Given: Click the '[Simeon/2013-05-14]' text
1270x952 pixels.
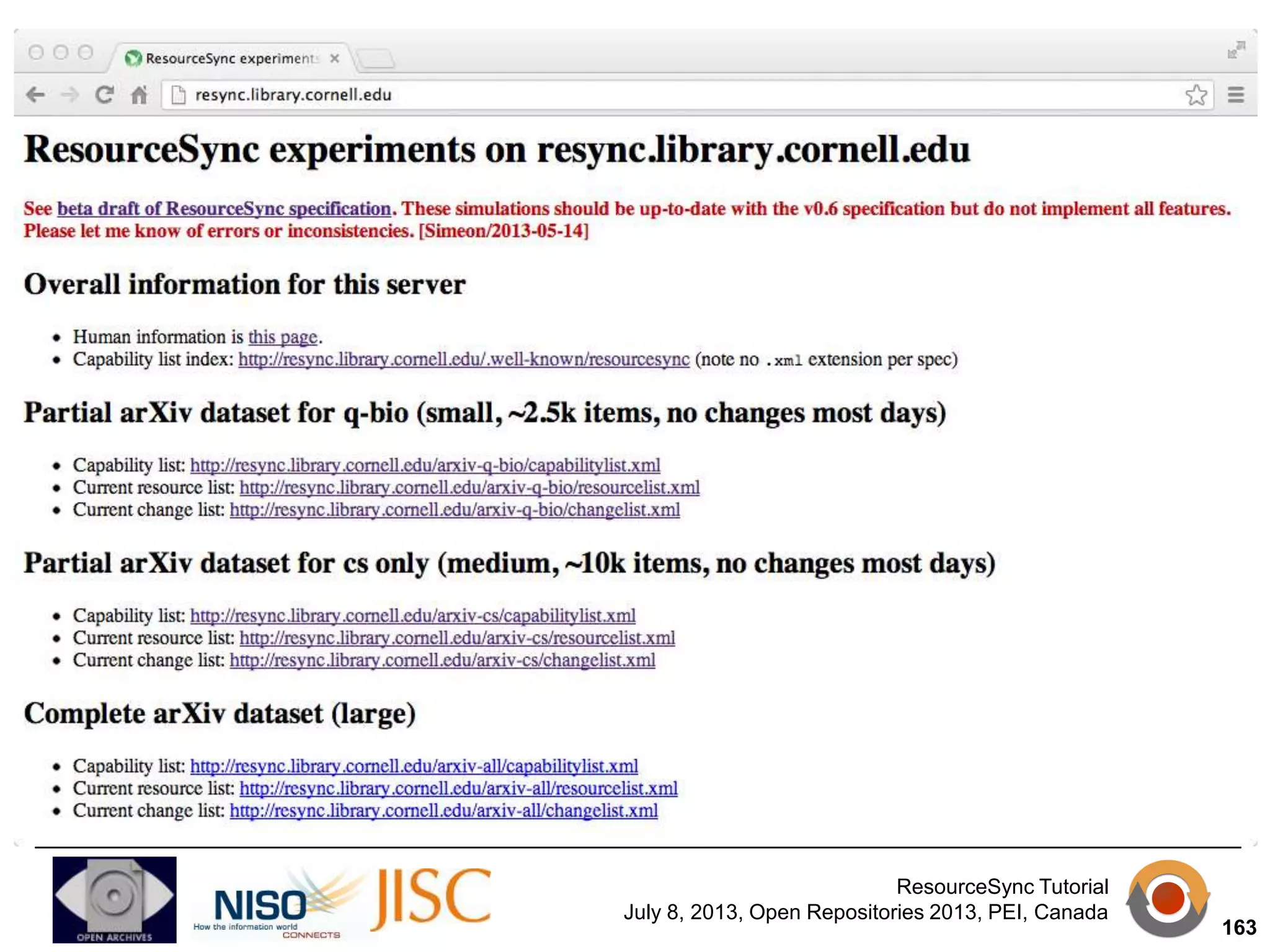Looking at the screenshot, I should pyautogui.click(x=504, y=231).
